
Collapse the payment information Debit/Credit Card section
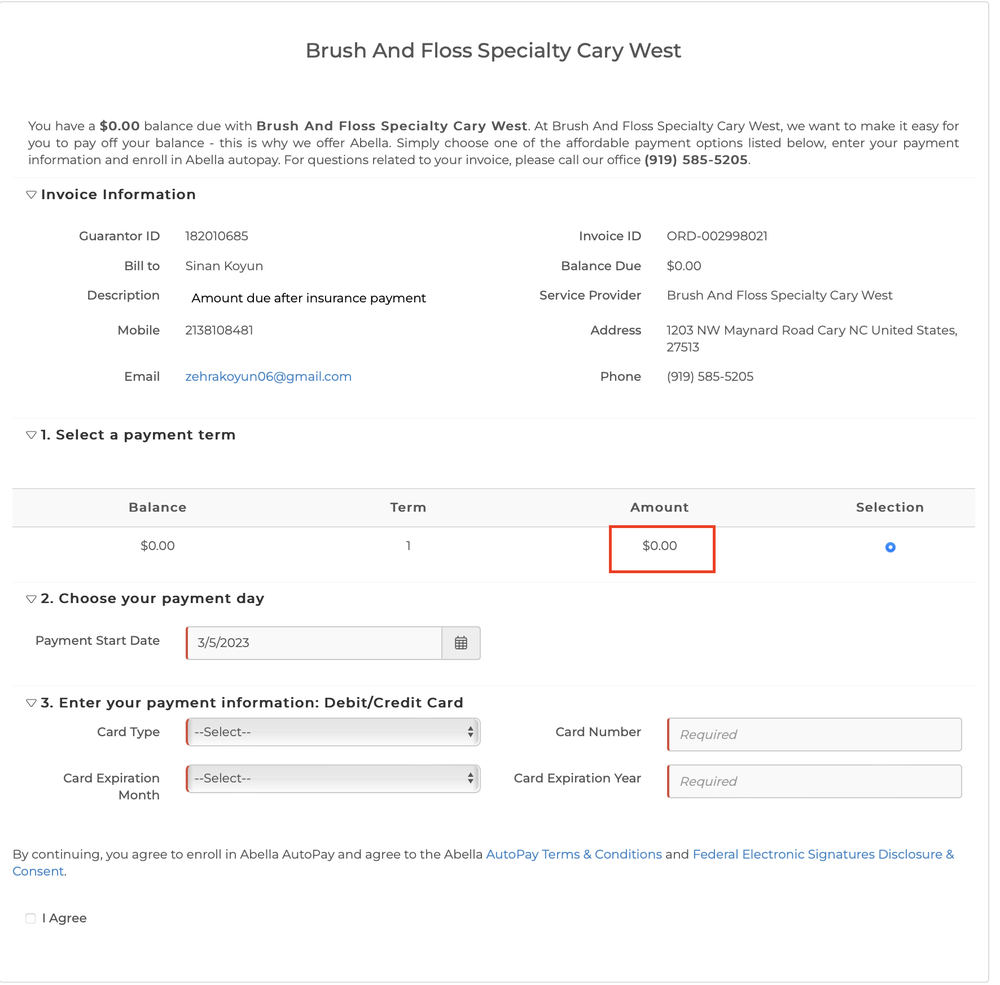tap(31, 703)
